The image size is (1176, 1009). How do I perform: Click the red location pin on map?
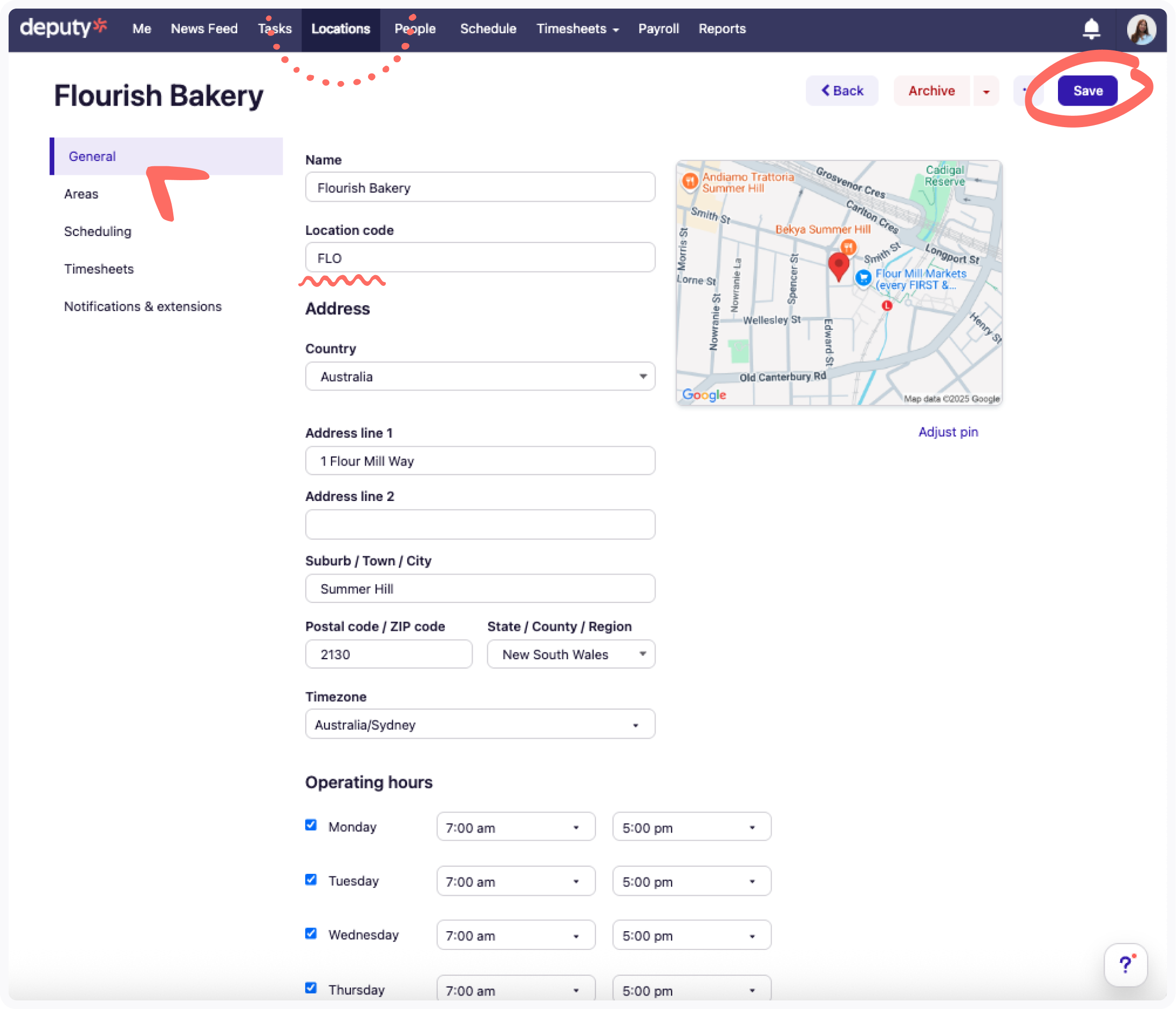pyautogui.click(x=839, y=266)
